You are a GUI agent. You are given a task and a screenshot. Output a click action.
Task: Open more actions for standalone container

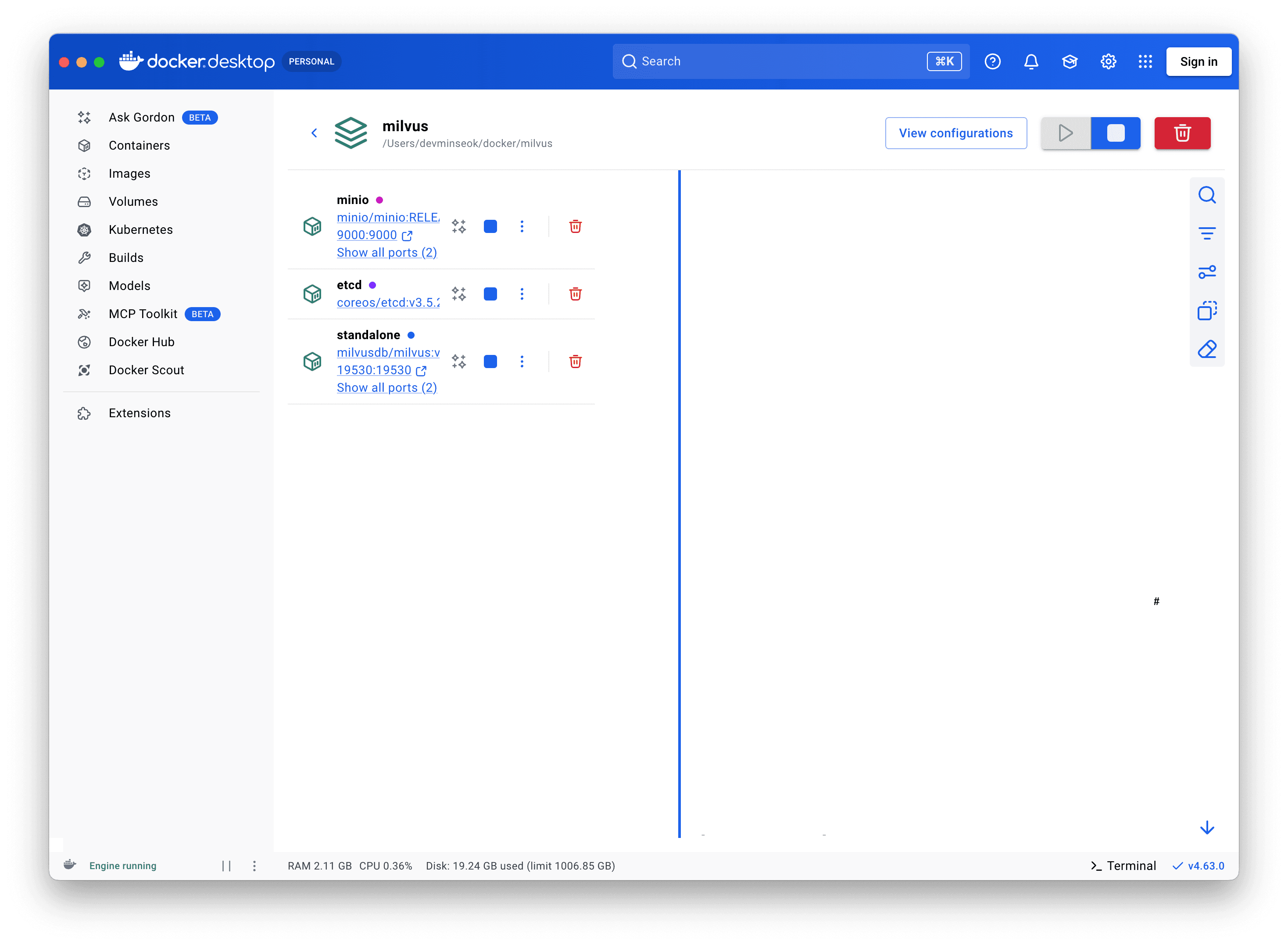click(522, 362)
